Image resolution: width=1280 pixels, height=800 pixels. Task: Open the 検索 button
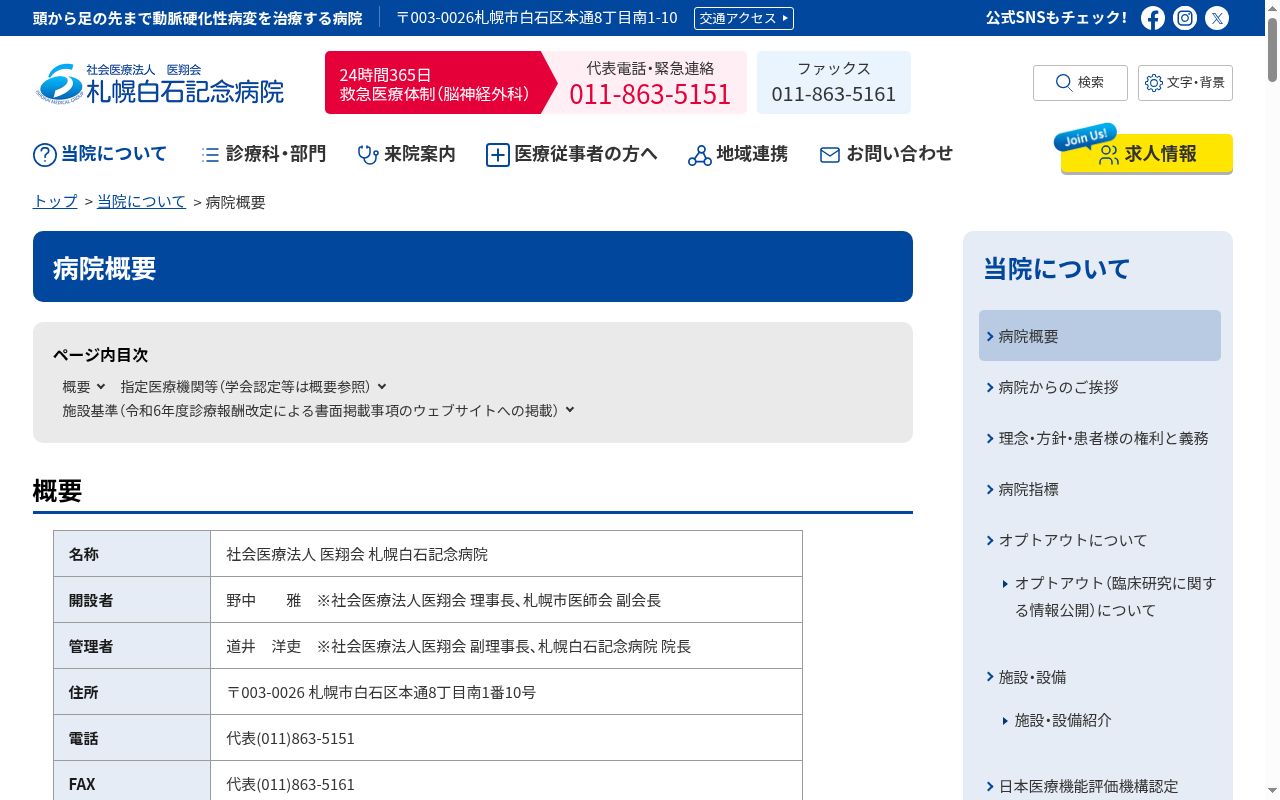pyautogui.click(x=1080, y=83)
